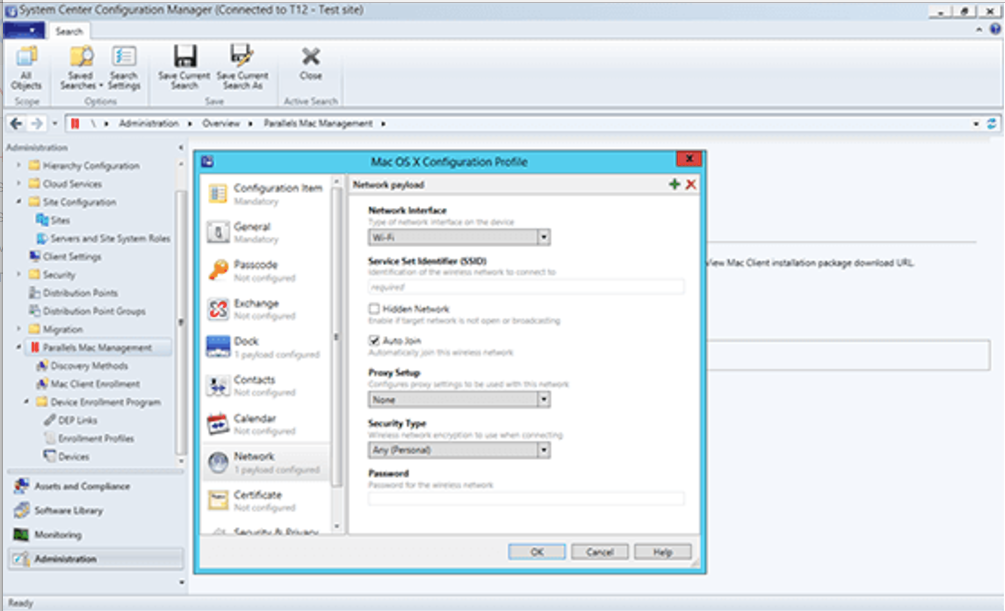Open the Network Interface dropdown

[544, 237]
